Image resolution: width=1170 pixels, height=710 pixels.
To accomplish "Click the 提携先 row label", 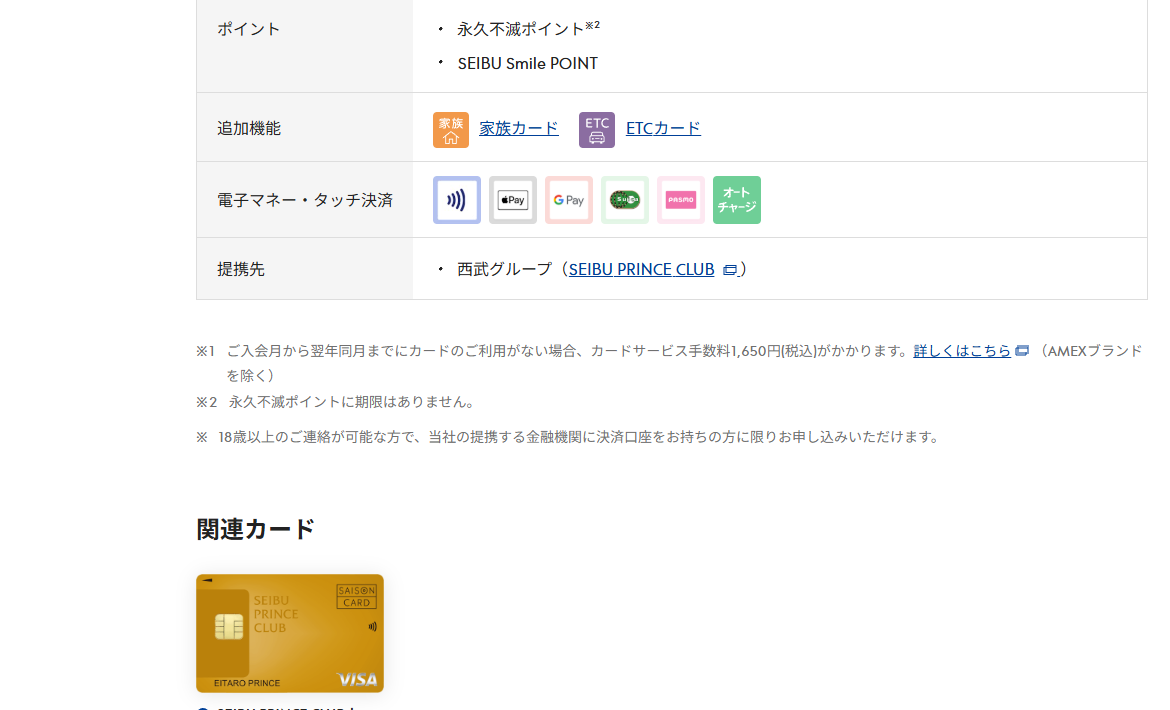I will pyautogui.click(x=240, y=269).
